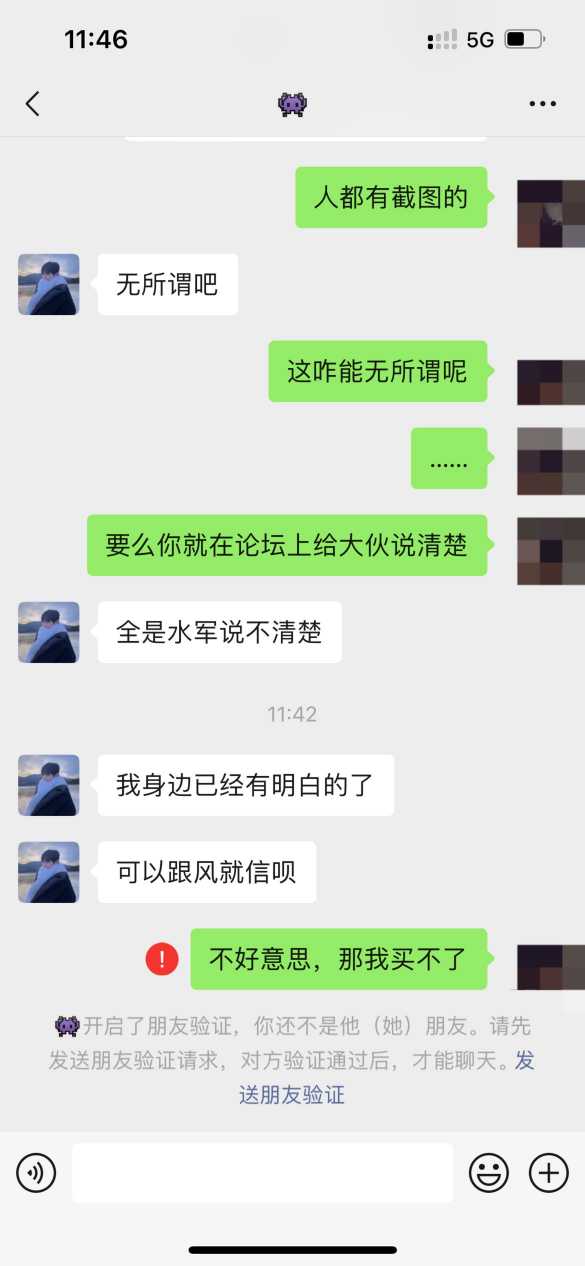Tap the purple monster emoji chat title
This screenshot has height=1266, width=585.
point(292,104)
